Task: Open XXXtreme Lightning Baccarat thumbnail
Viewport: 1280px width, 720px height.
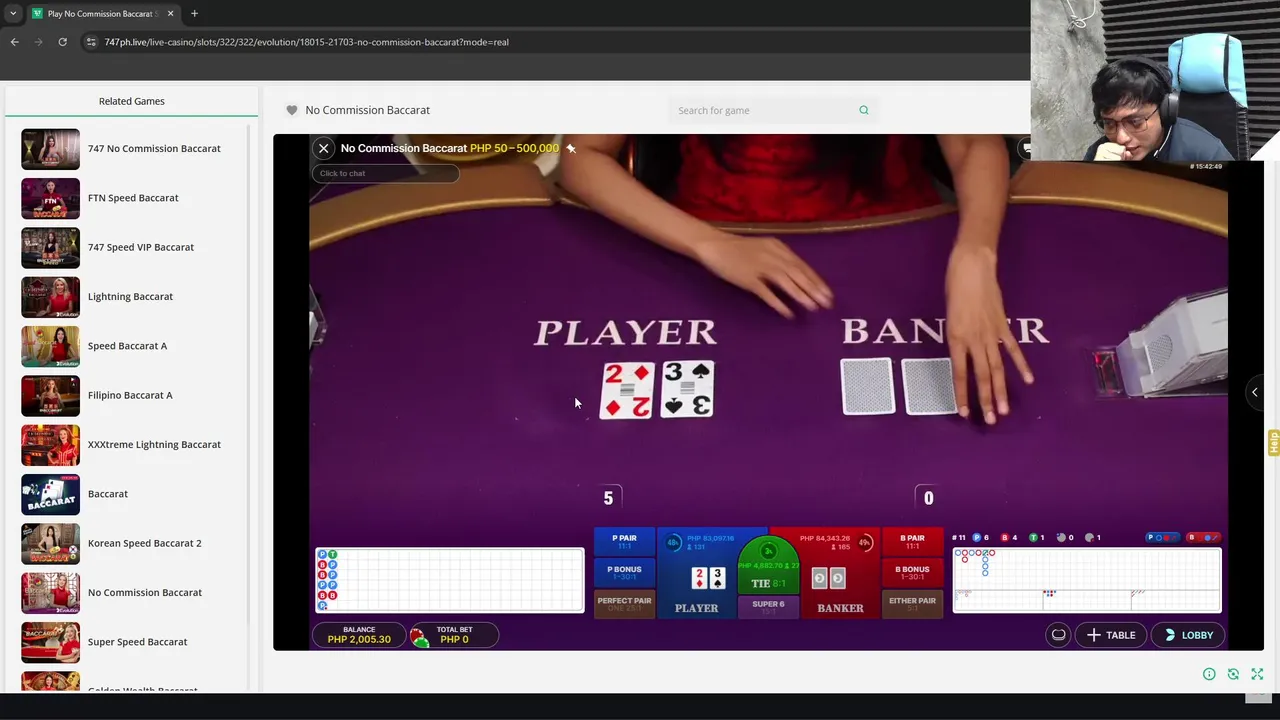Action: (50, 445)
